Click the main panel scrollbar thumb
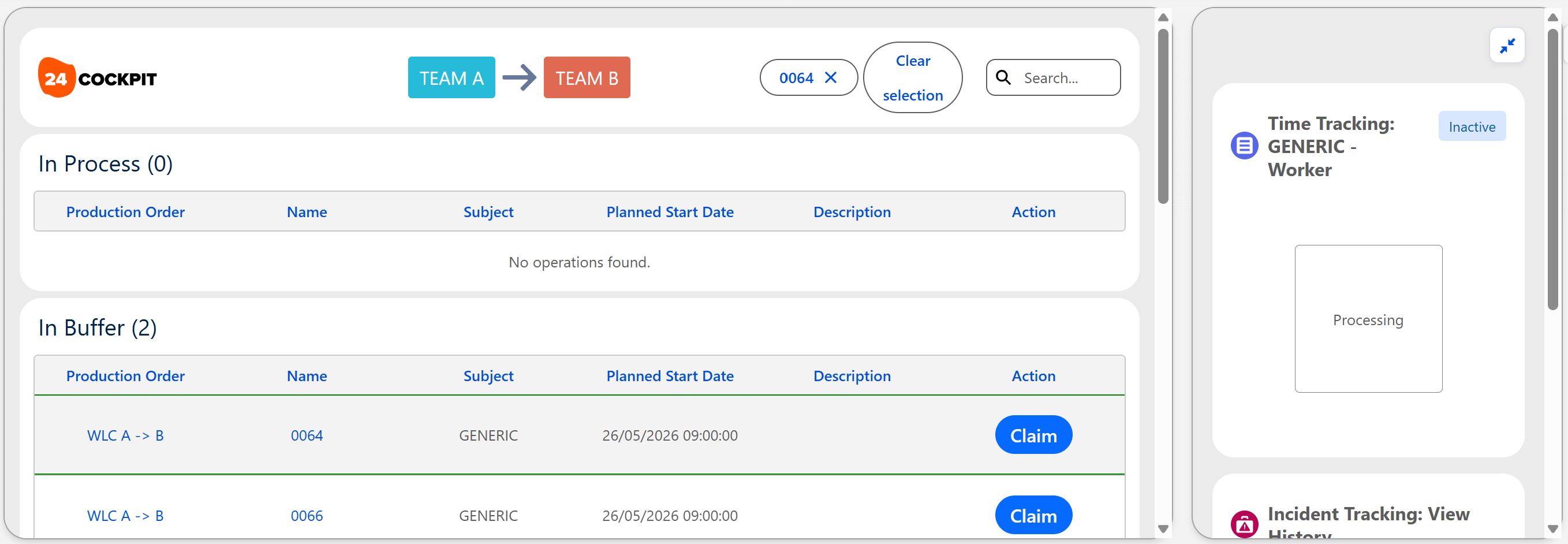Viewport: 1568px width, 544px height. (1163, 115)
